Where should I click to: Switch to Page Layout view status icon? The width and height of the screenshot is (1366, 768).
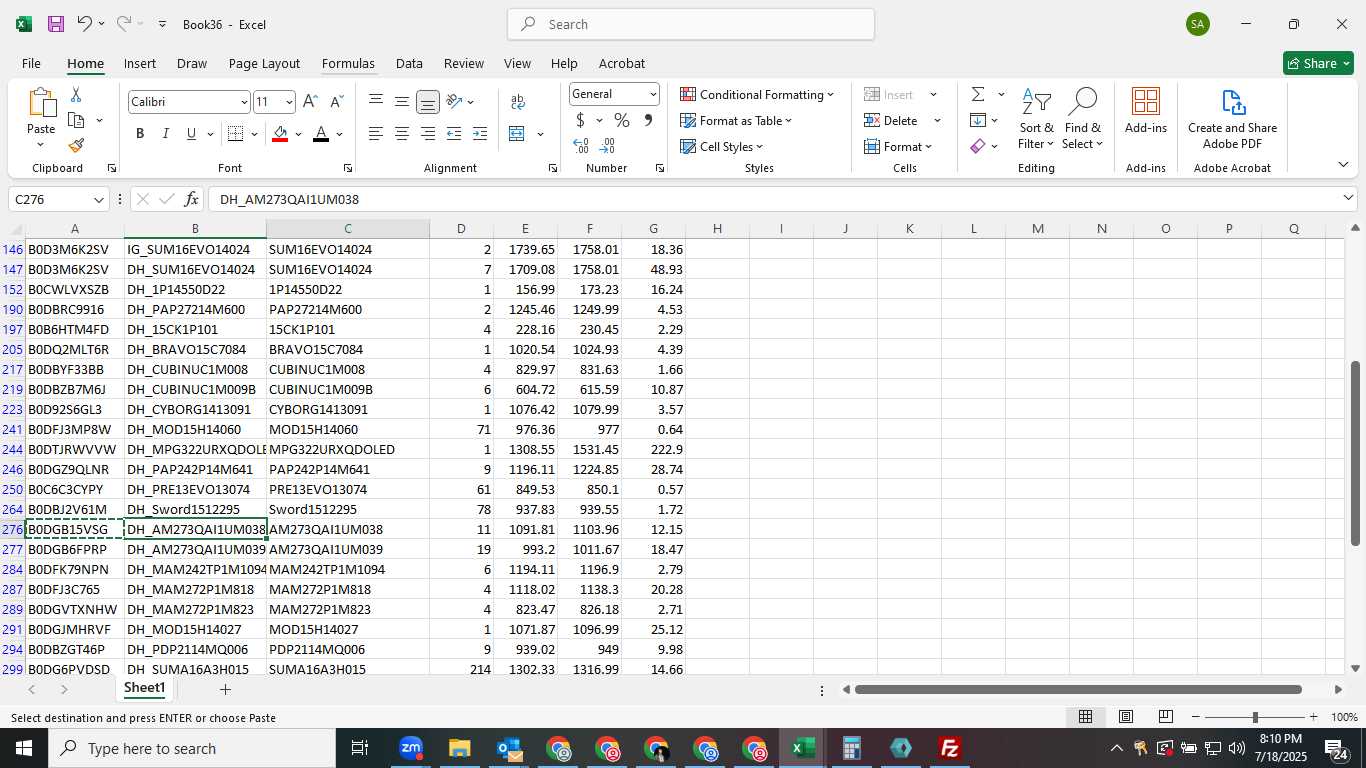tap(1125, 717)
